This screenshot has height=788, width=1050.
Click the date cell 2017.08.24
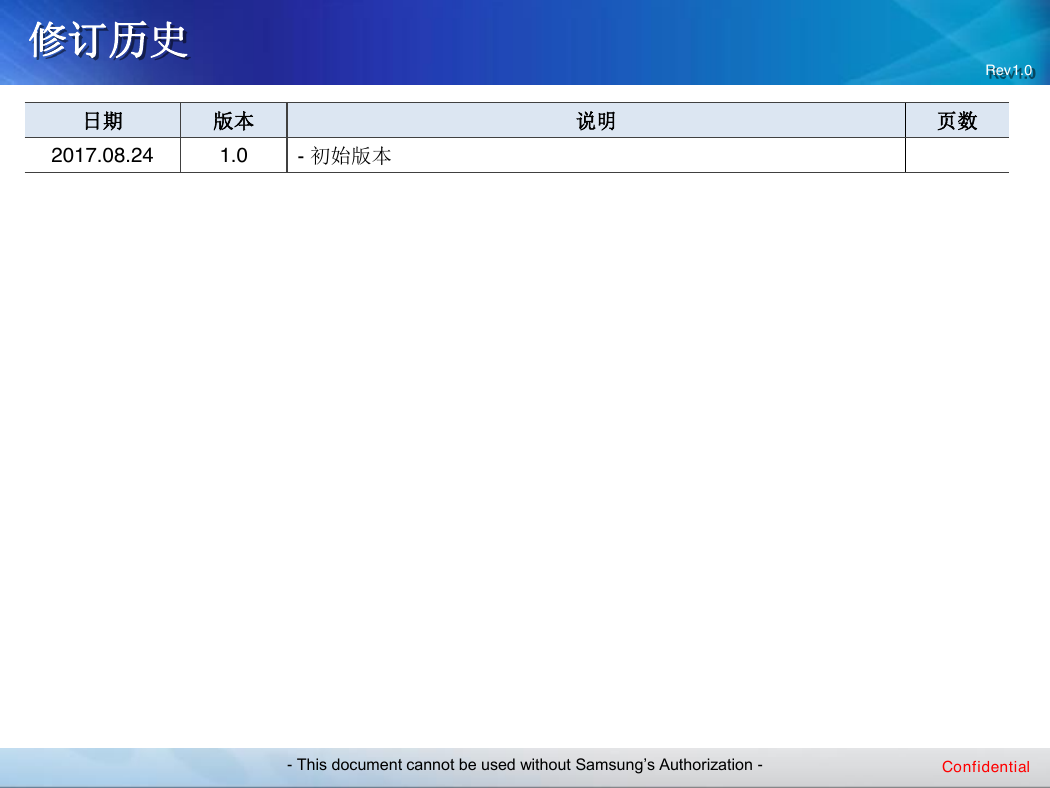tap(102, 155)
